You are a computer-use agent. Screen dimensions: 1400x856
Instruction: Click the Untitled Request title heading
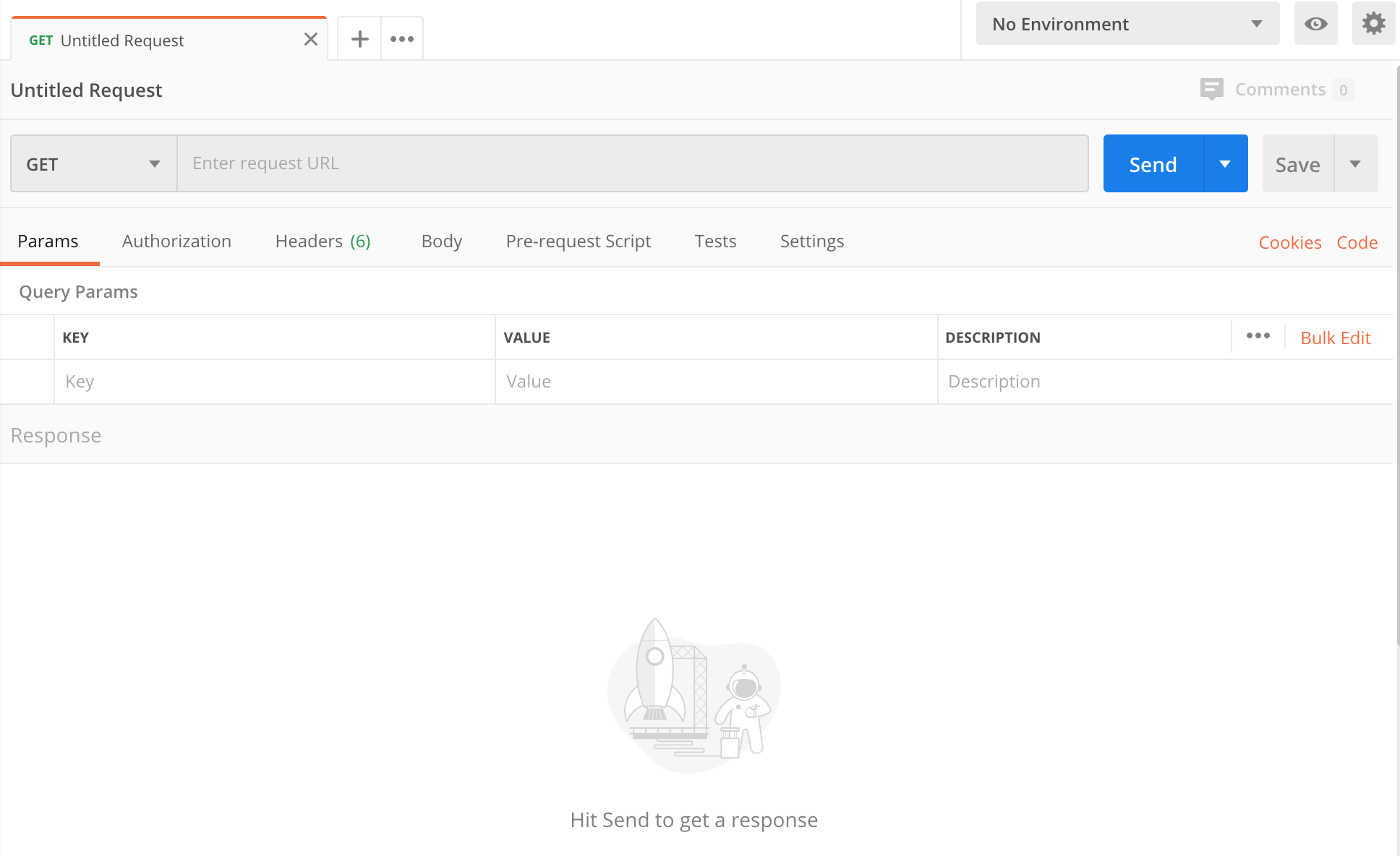tap(86, 90)
